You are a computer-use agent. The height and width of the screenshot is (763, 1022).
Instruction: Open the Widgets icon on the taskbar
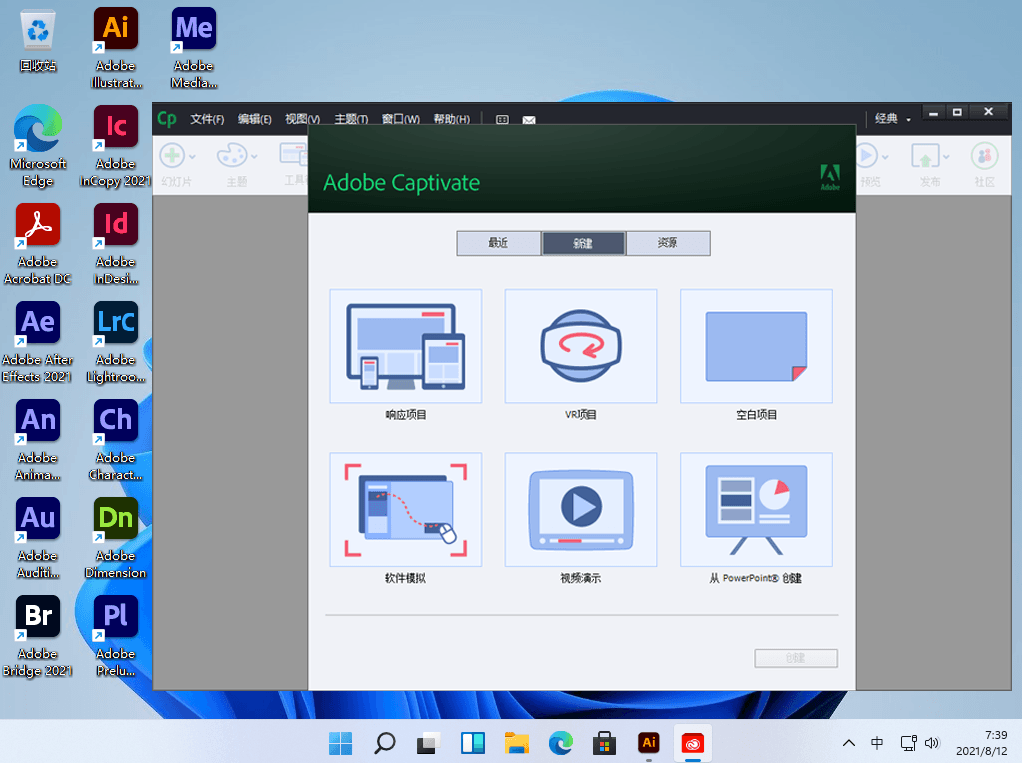click(473, 743)
